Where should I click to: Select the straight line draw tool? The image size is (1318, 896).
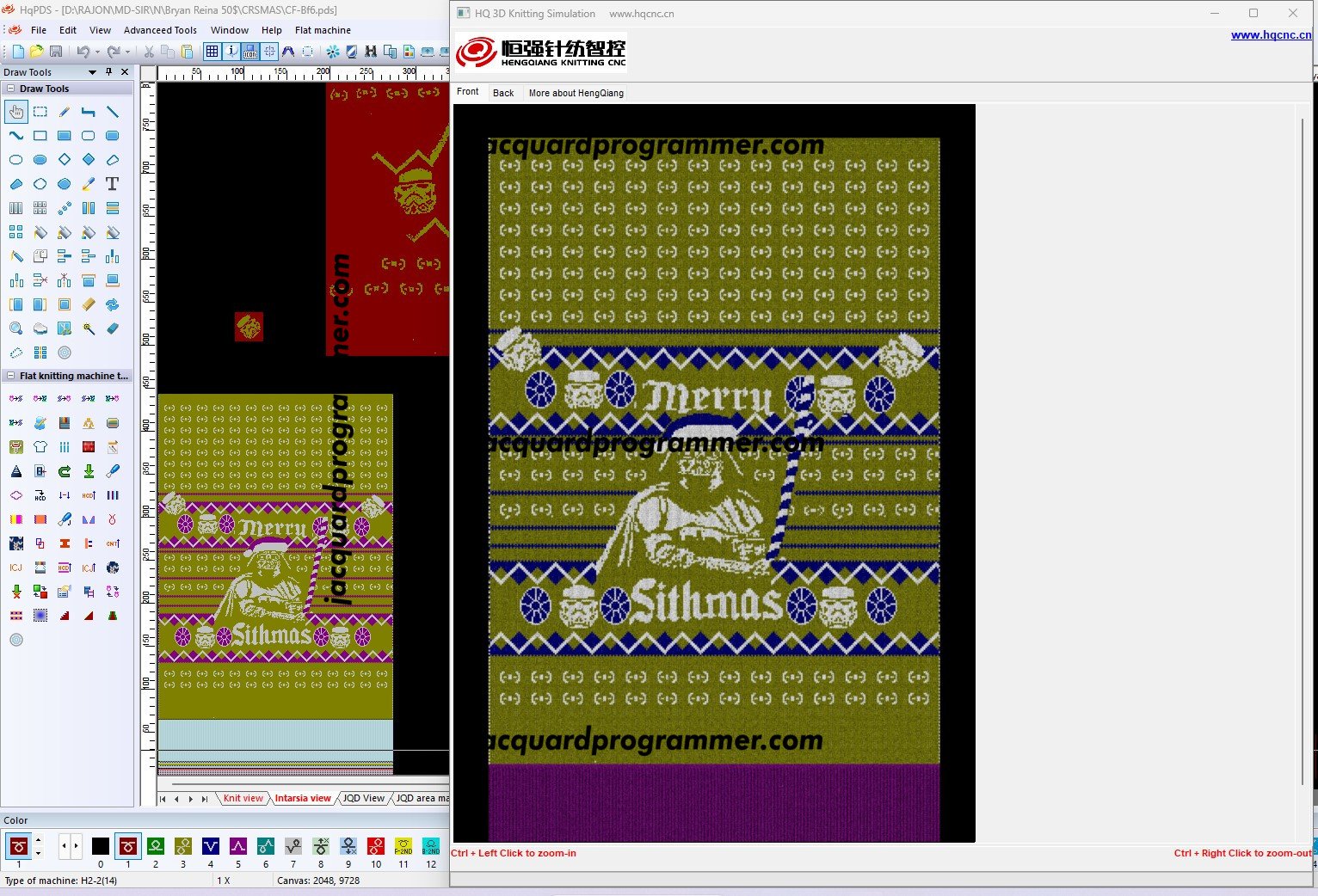(113, 112)
